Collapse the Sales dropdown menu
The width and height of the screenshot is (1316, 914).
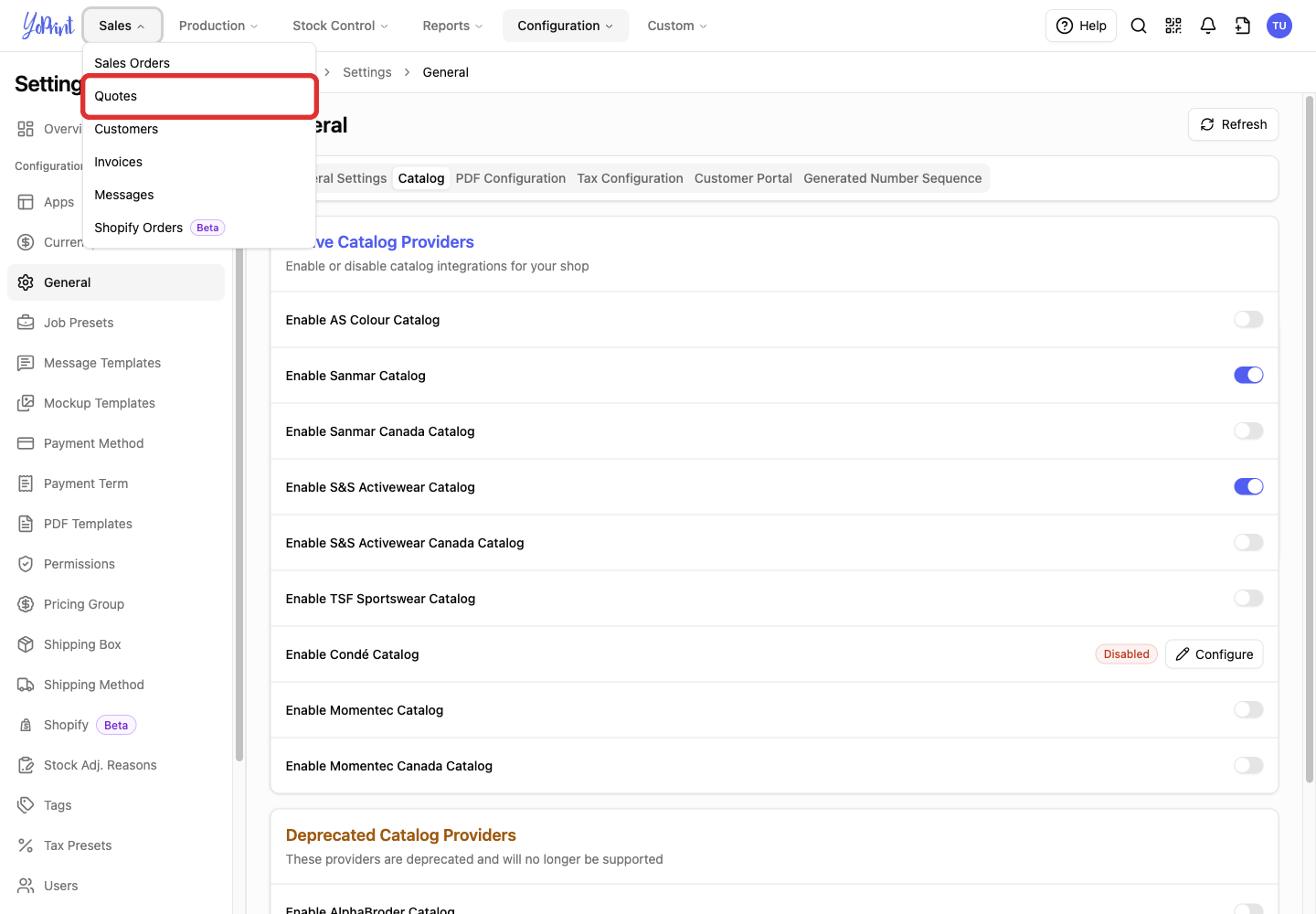coord(122,26)
